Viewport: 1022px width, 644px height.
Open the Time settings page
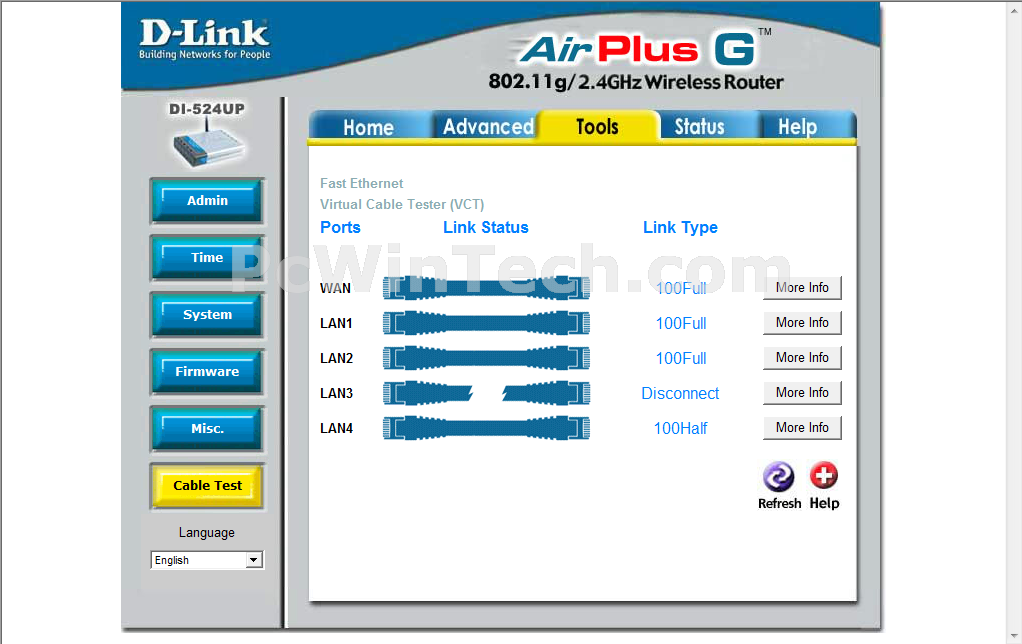pos(207,257)
